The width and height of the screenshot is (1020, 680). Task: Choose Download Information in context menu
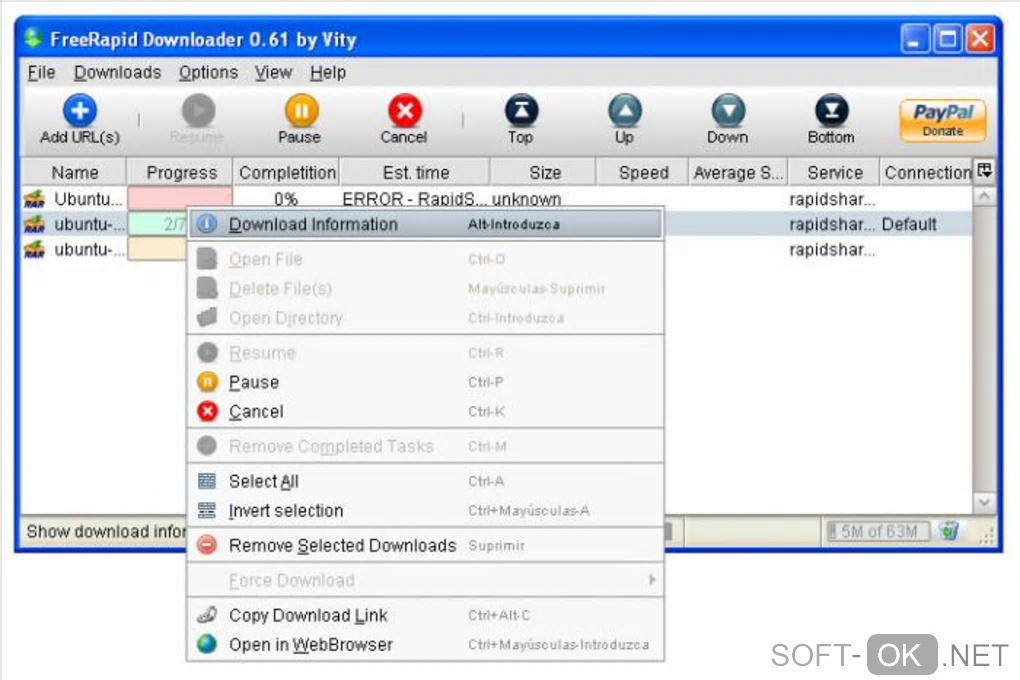click(x=425, y=224)
